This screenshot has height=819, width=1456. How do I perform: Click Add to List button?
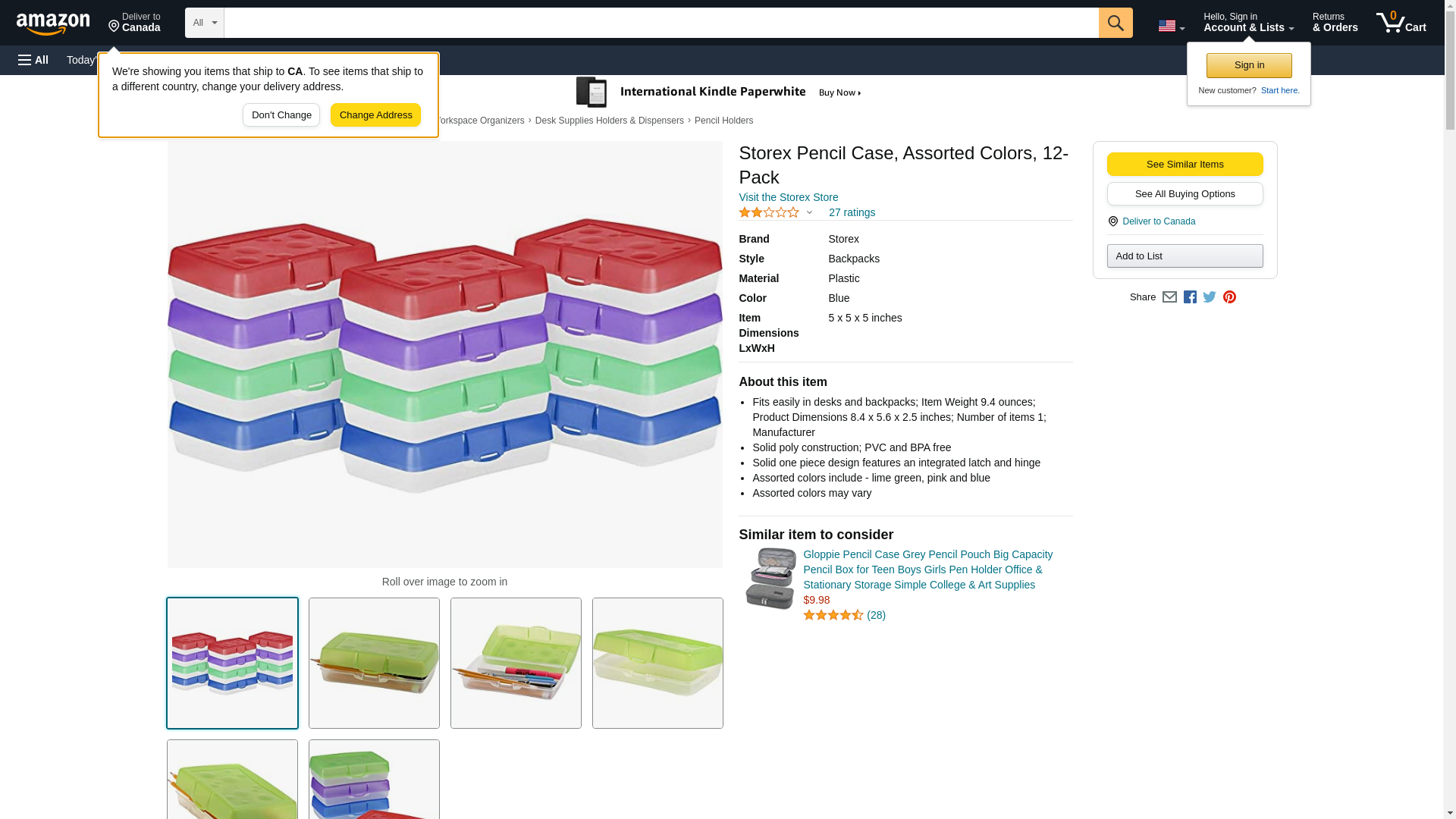click(1185, 256)
